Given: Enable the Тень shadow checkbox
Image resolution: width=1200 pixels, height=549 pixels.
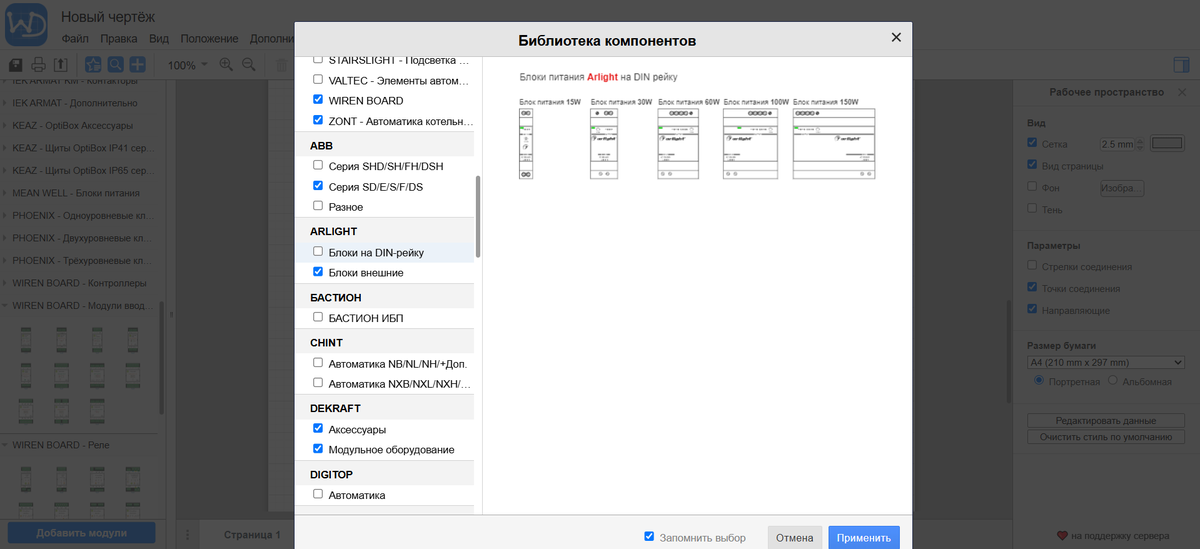Looking at the screenshot, I should (1033, 208).
